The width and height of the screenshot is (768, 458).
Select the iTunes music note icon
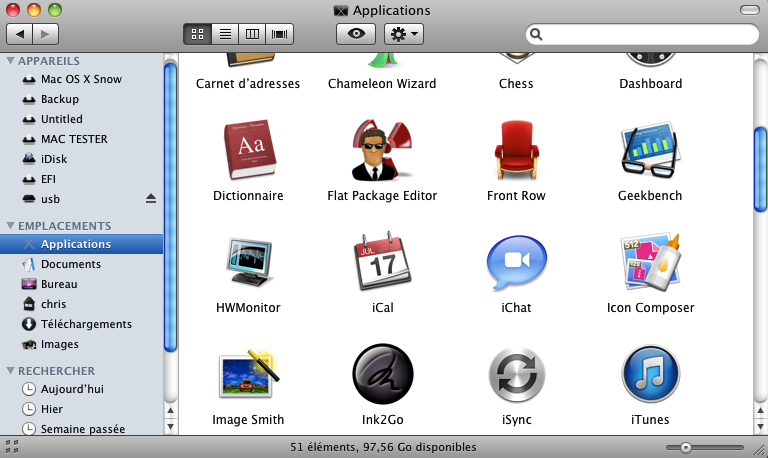(650, 374)
